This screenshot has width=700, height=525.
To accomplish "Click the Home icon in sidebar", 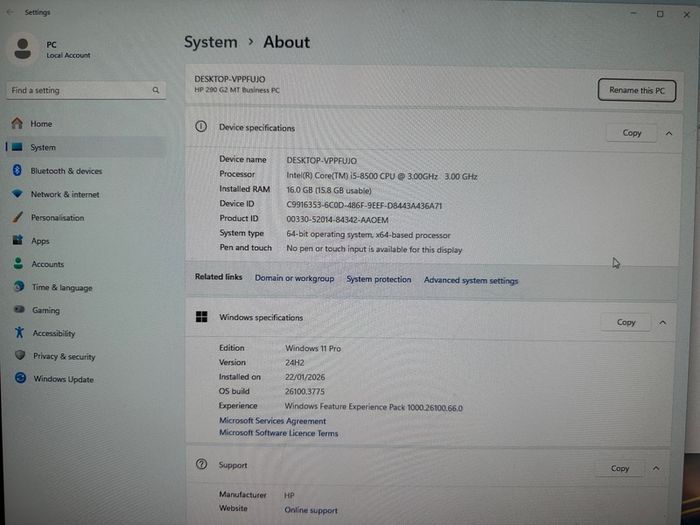I will point(17,123).
